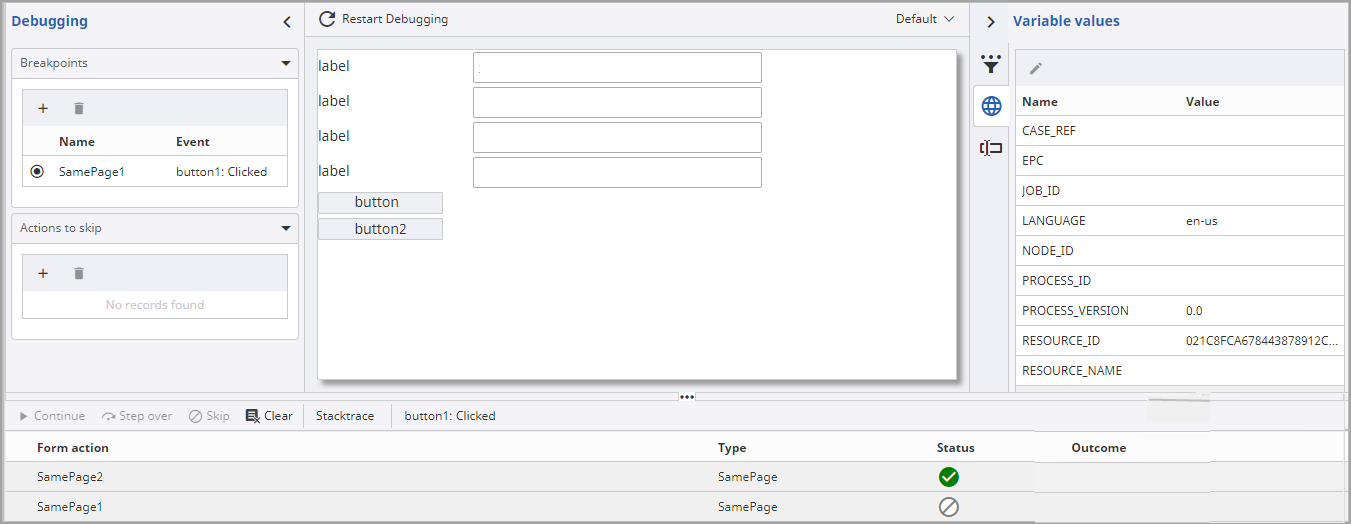
Task: Click trash icon in Actions to skip
Action: point(79,273)
